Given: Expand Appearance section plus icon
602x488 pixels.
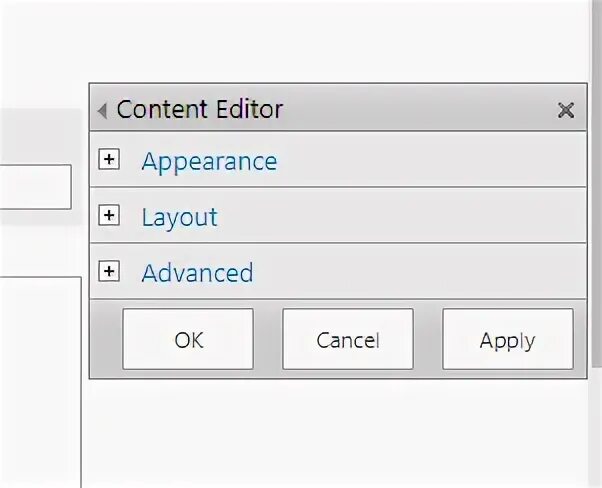Looking at the screenshot, I should [110, 160].
